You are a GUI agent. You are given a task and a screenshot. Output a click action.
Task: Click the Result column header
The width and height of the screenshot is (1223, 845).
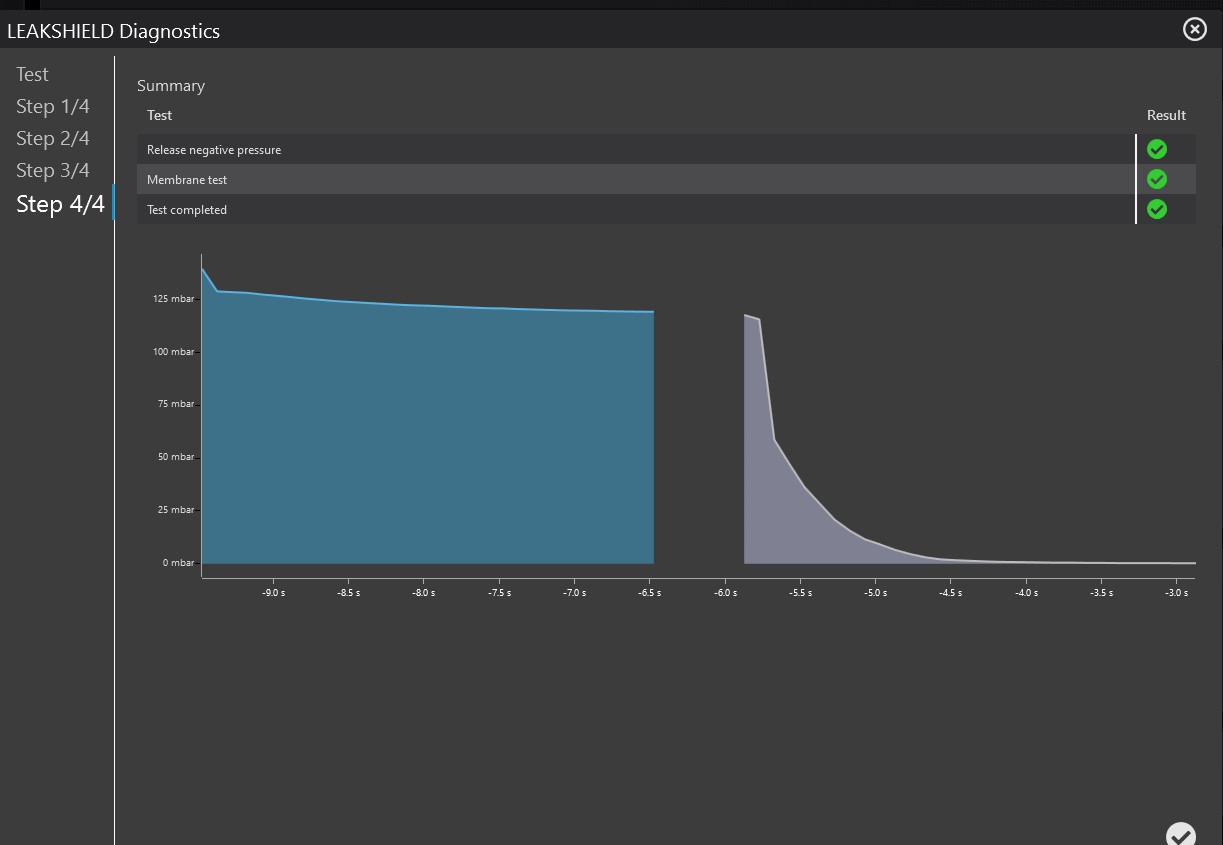pos(1166,115)
